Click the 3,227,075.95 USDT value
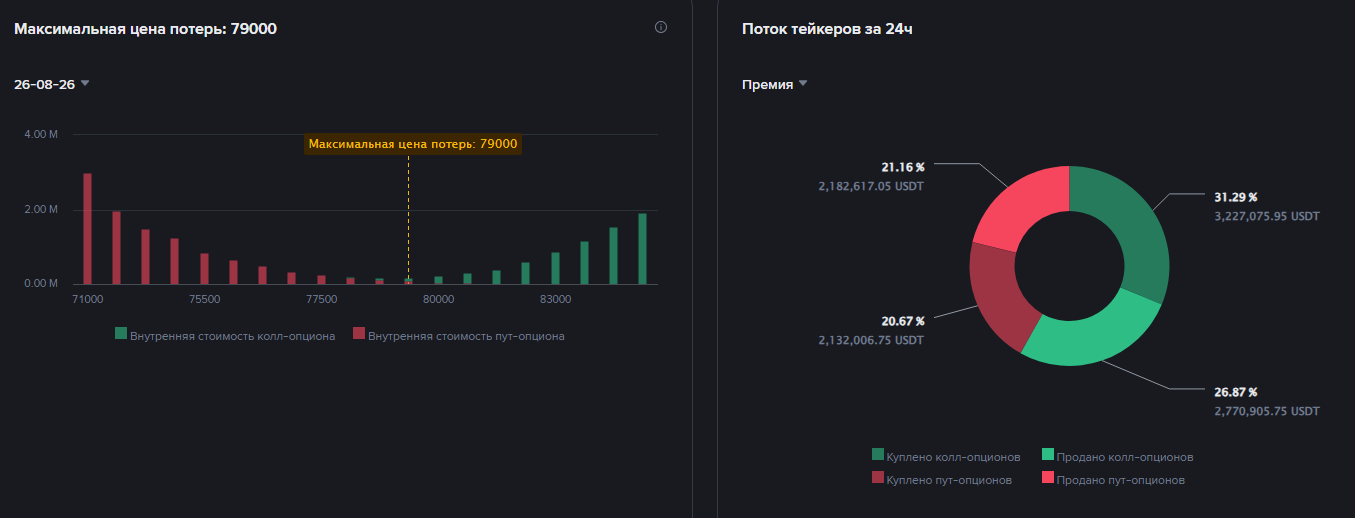The width and height of the screenshot is (1355, 518). pyautogui.click(x=1267, y=215)
